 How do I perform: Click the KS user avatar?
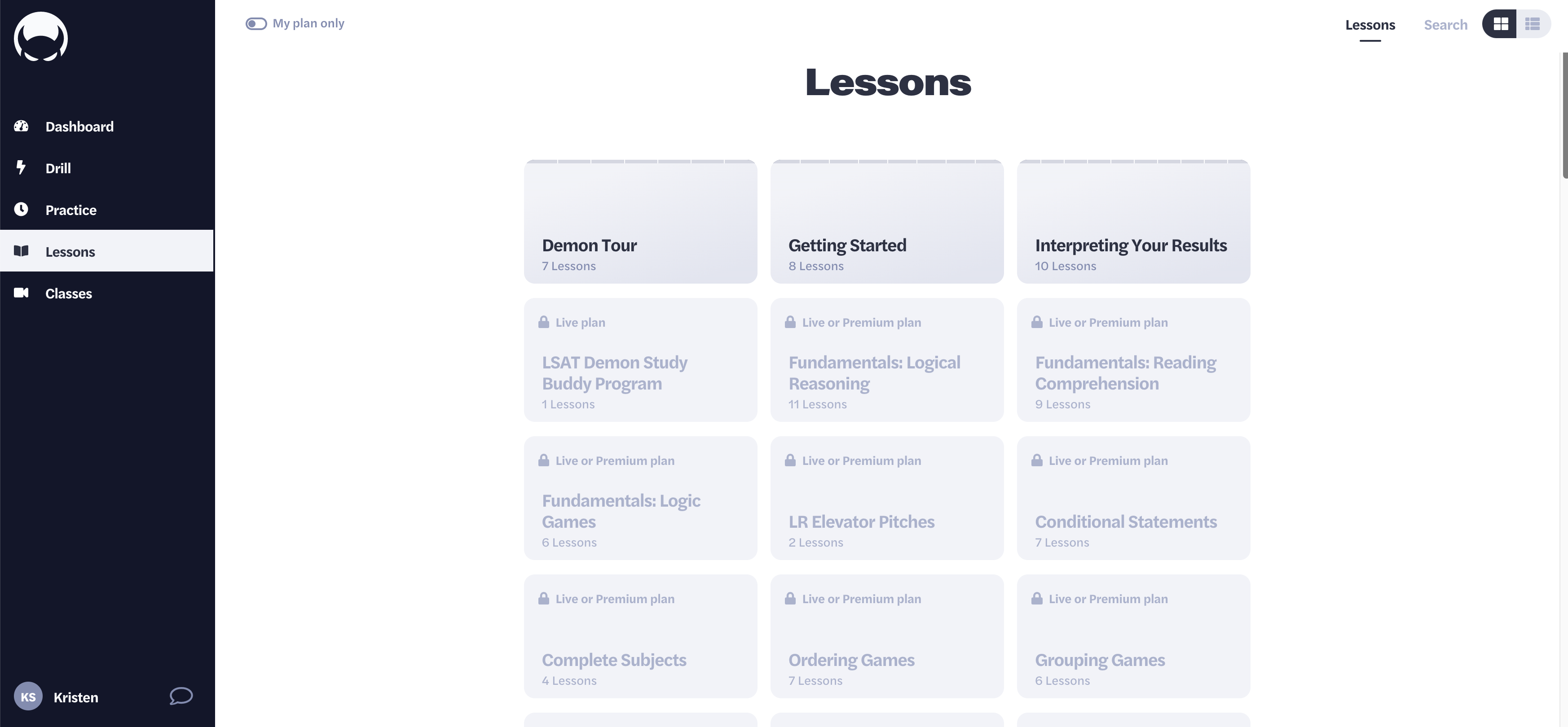28,696
